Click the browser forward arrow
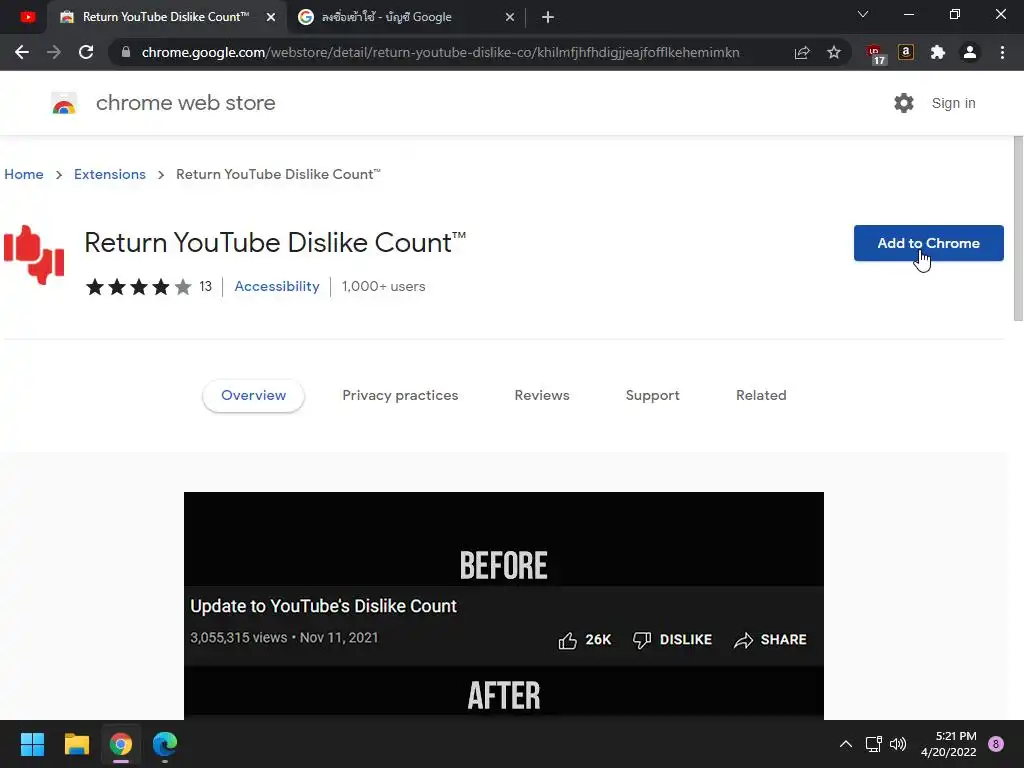The width and height of the screenshot is (1024, 768). (x=54, y=52)
